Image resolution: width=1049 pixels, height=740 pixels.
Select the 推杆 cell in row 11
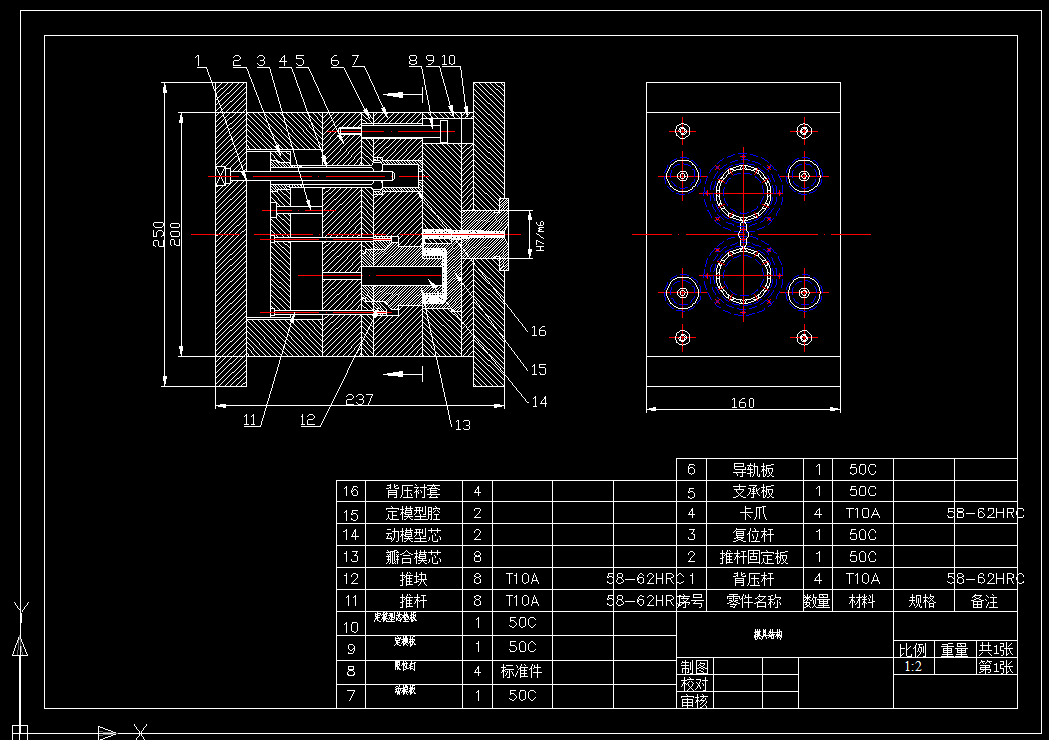click(413, 601)
